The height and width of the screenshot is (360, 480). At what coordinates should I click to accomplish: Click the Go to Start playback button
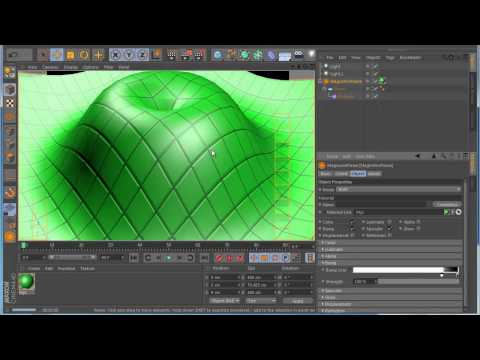point(134,258)
